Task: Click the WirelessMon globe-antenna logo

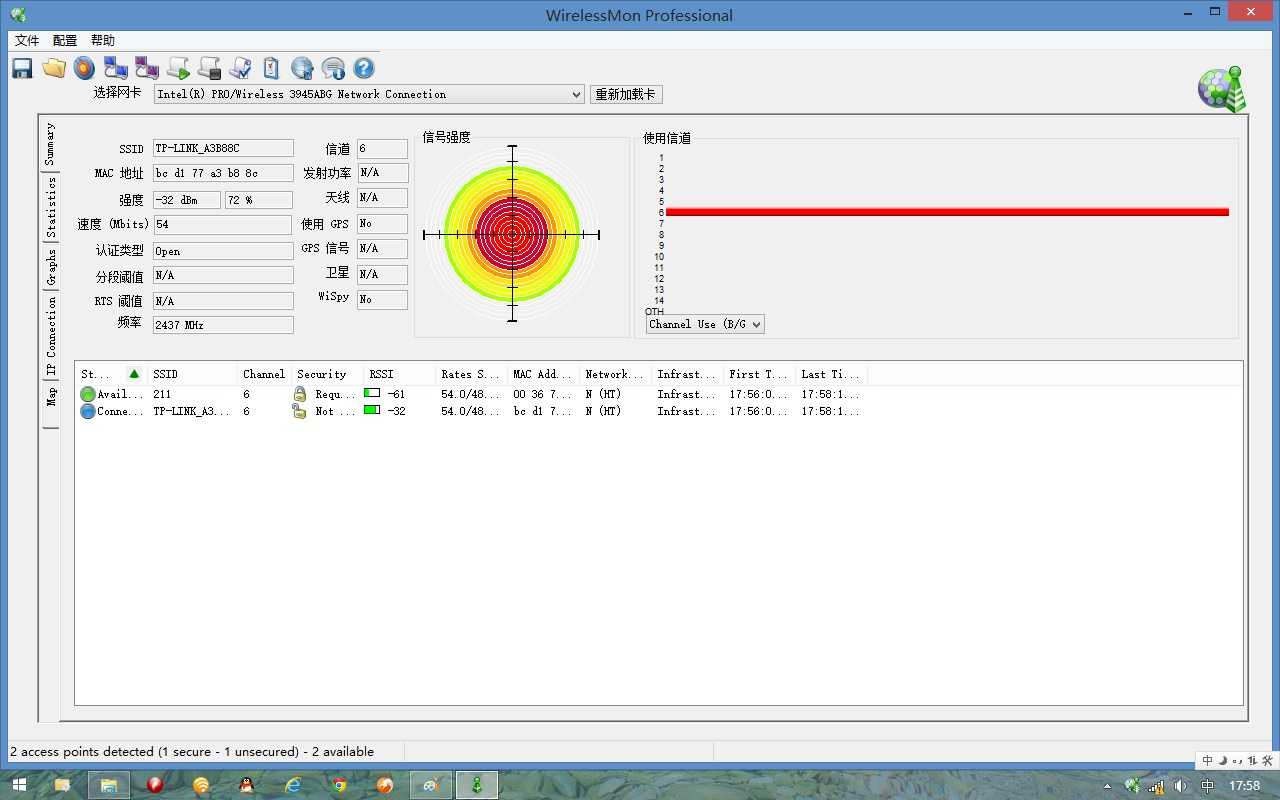Action: pyautogui.click(x=1222, y=90)
